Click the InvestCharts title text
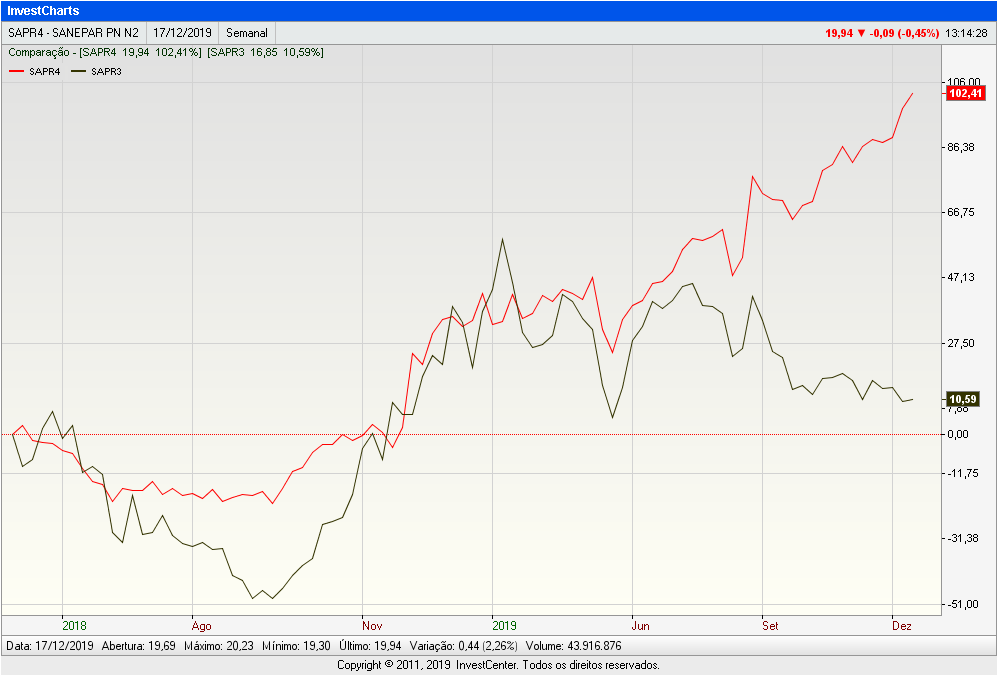Viewport: 998px width, 676px height. tap(43, 11)
